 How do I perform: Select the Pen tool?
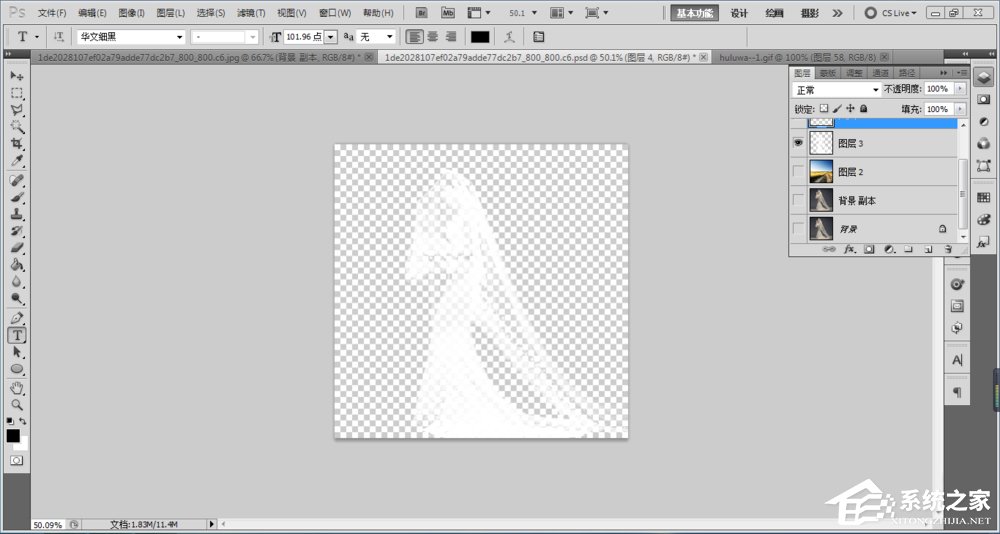coord(17,318)
